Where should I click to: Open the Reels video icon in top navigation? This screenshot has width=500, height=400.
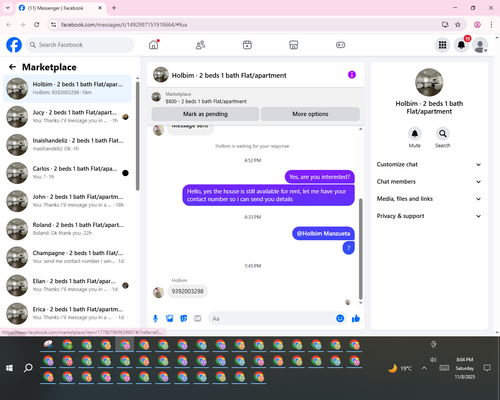click(247, 45)
